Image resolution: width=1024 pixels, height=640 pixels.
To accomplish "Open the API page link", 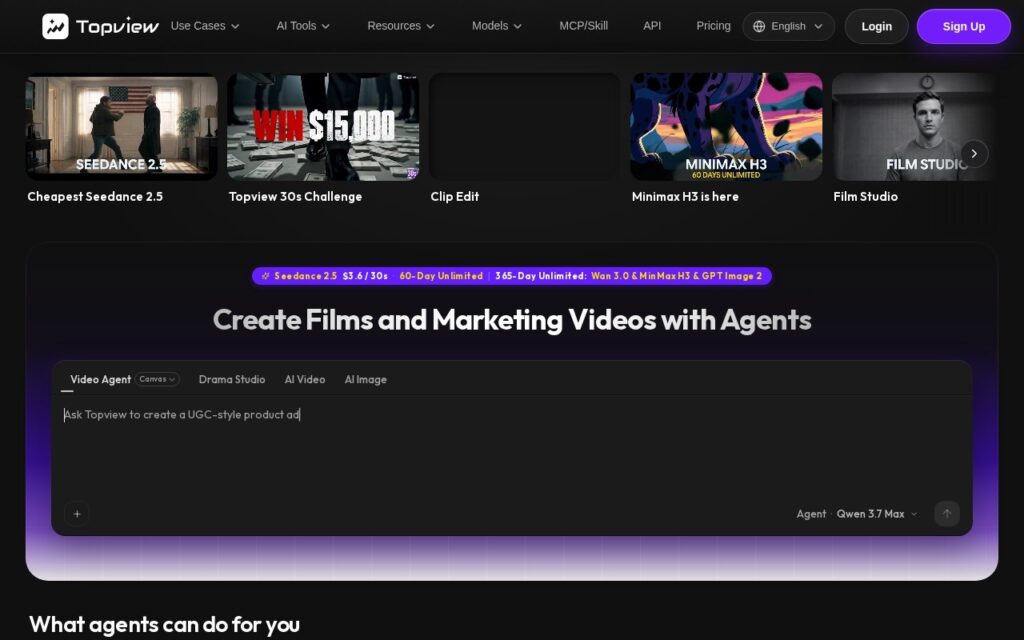I will [652, 26].
